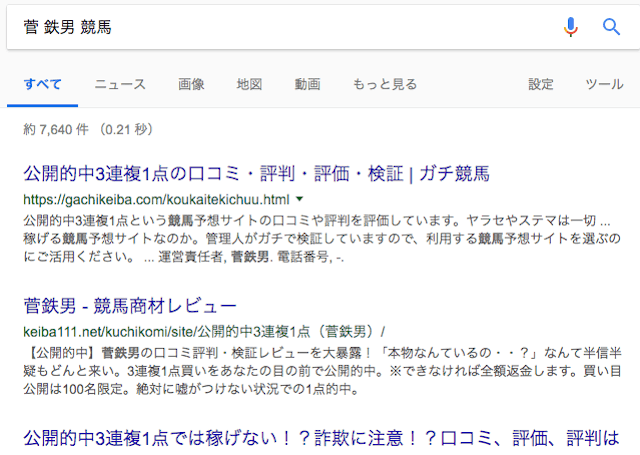Switch to the 画像 tab
Image resolution: width=640 pixels, height=455 pixels.
[x=191, y=84]
